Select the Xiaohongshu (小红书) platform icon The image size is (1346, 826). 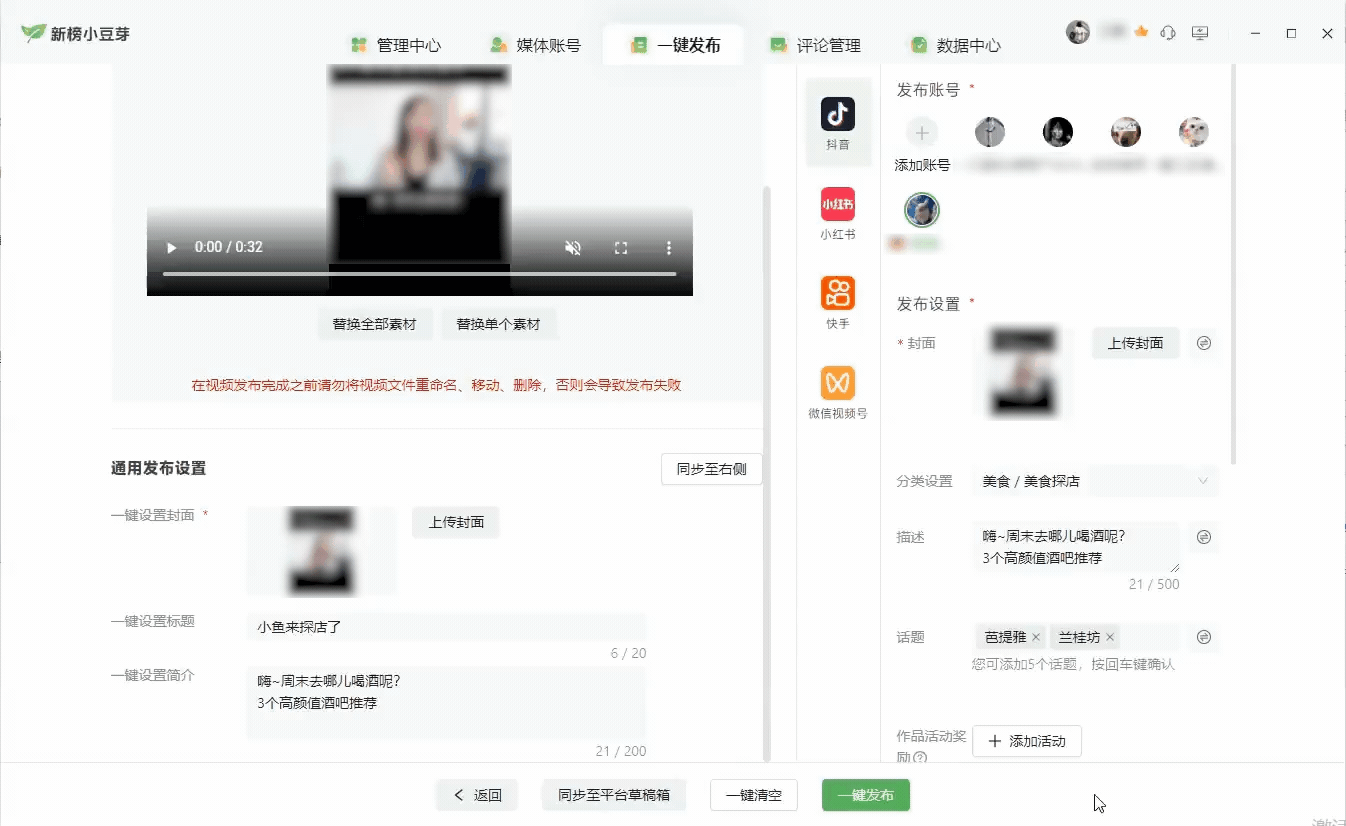pyautogui.click(x=838, y=205)
